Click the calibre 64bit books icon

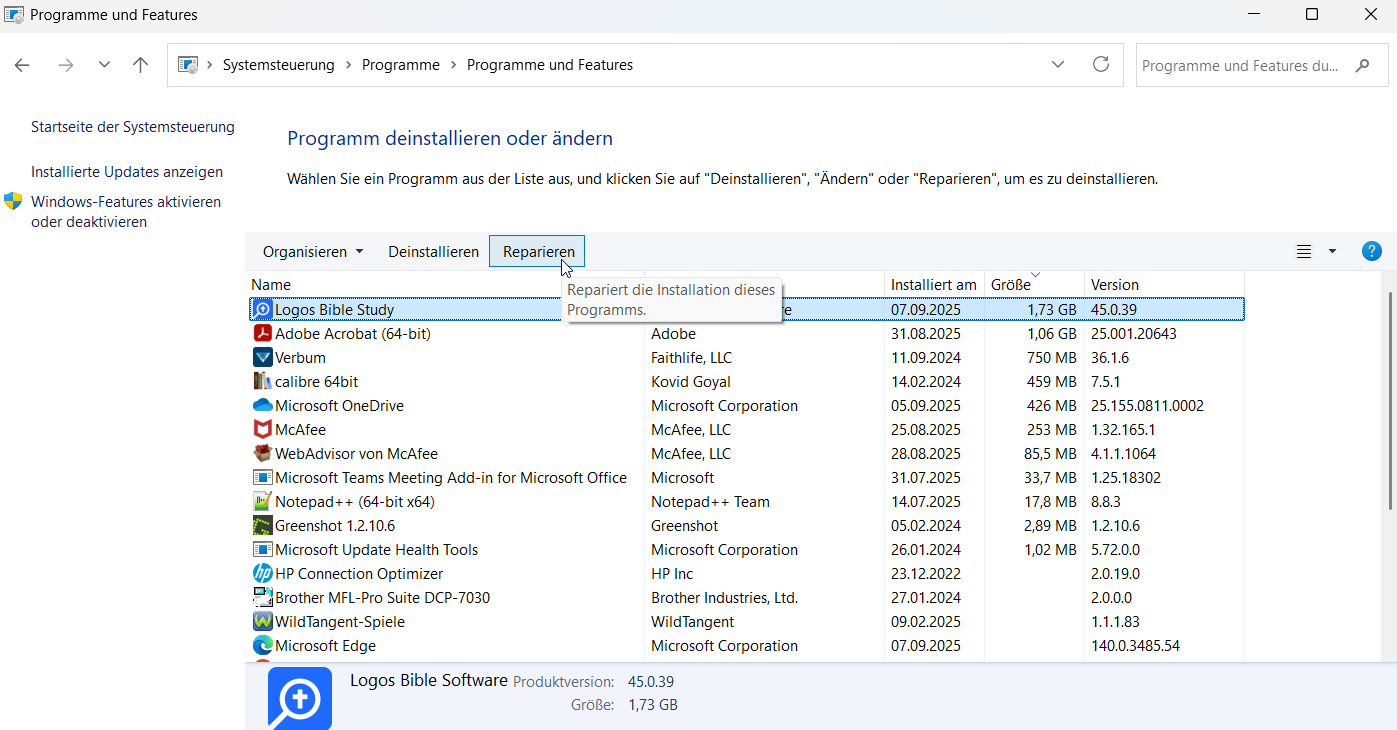pos(262,381)
